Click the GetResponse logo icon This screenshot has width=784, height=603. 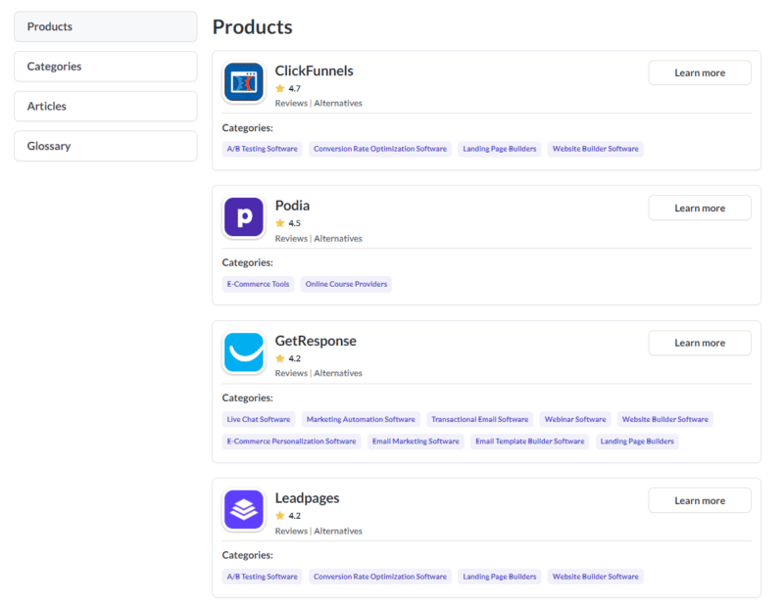(x=244, y=352)
